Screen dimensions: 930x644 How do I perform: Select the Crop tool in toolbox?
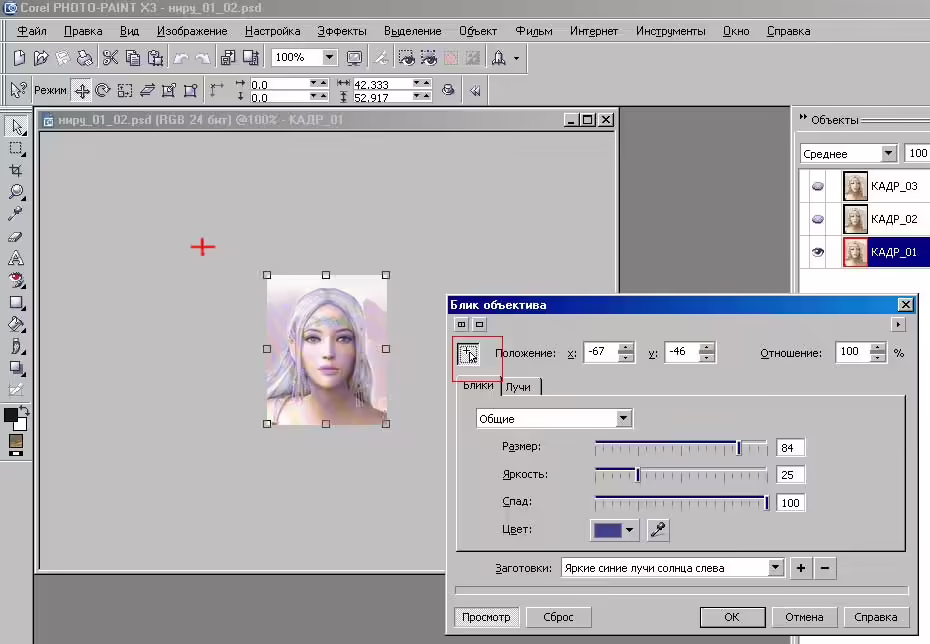pos(16,171)
